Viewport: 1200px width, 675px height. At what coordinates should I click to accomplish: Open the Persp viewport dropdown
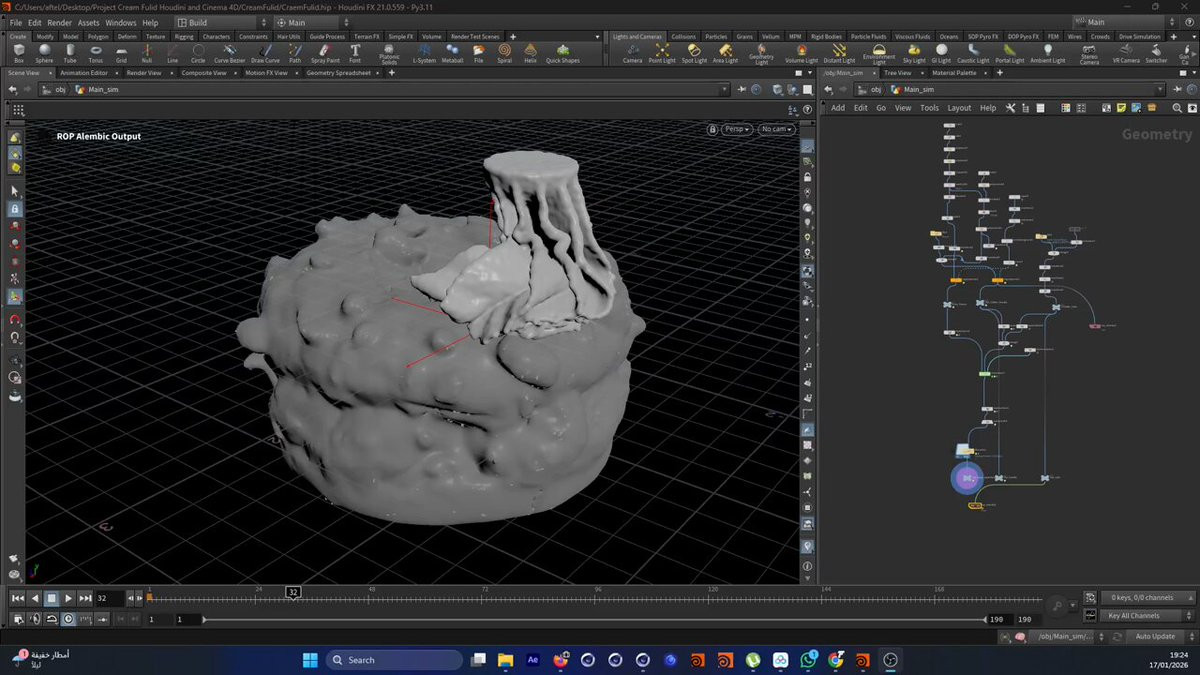click(738, 129)
